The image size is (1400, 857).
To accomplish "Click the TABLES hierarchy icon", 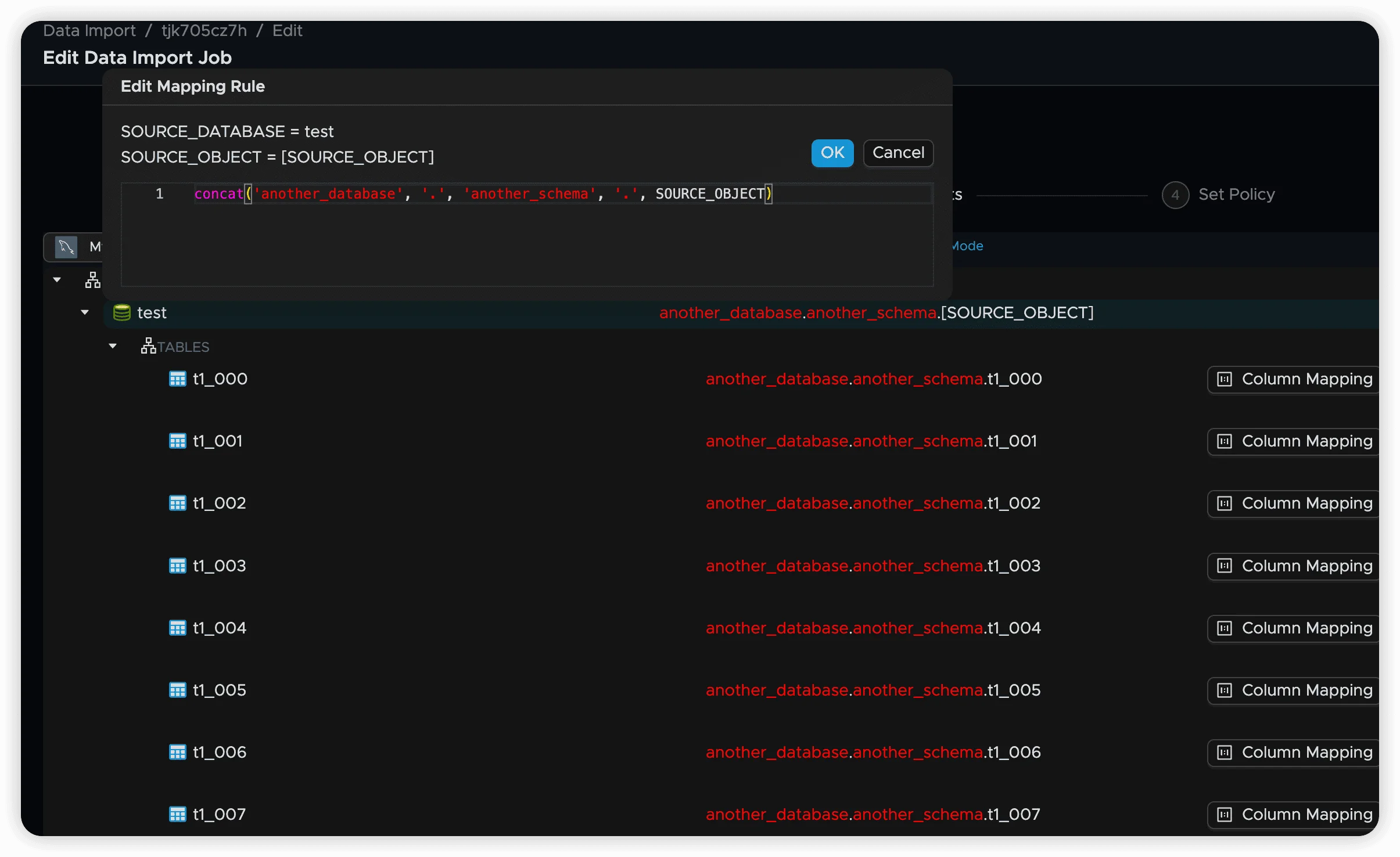I will [x=148, y=346].
